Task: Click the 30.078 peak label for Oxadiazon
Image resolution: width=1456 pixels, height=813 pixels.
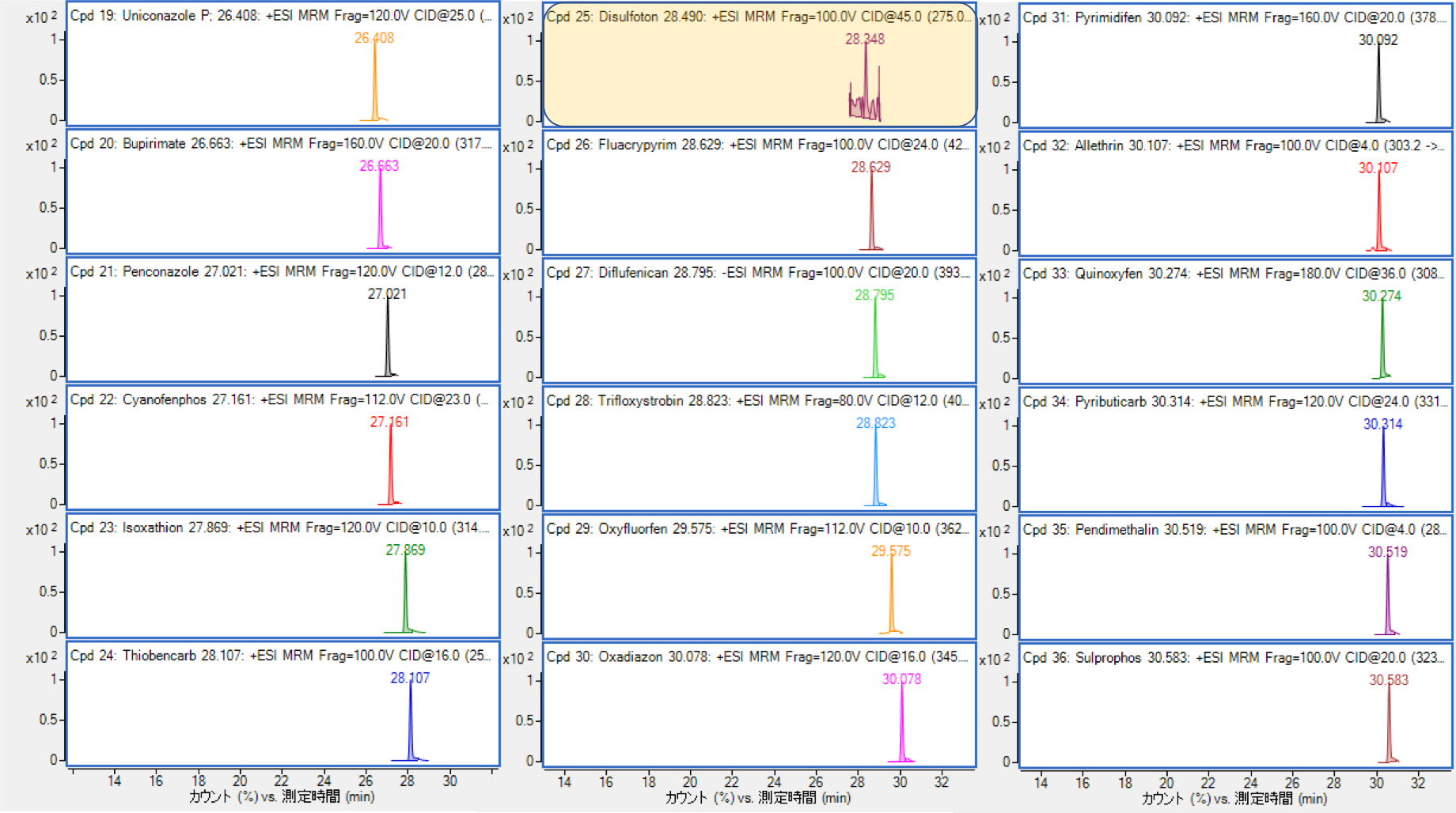Action: click(x=902, y=680)
